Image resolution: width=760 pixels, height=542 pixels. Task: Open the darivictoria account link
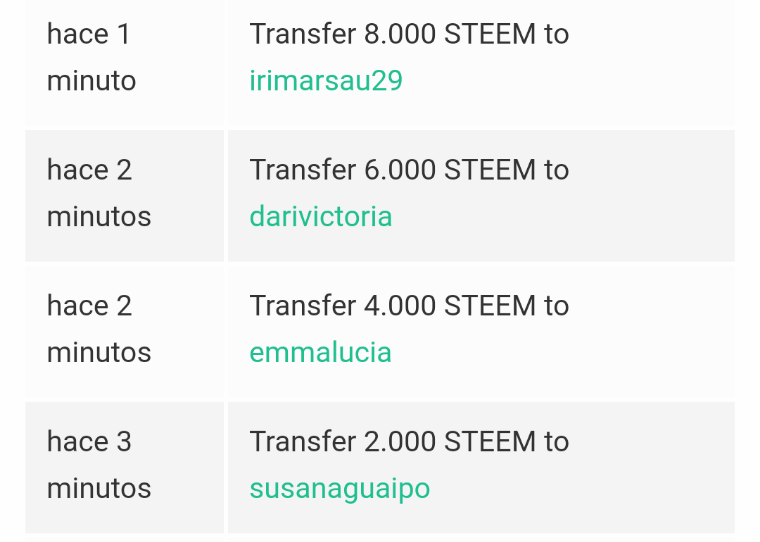[x=321, y=216]
